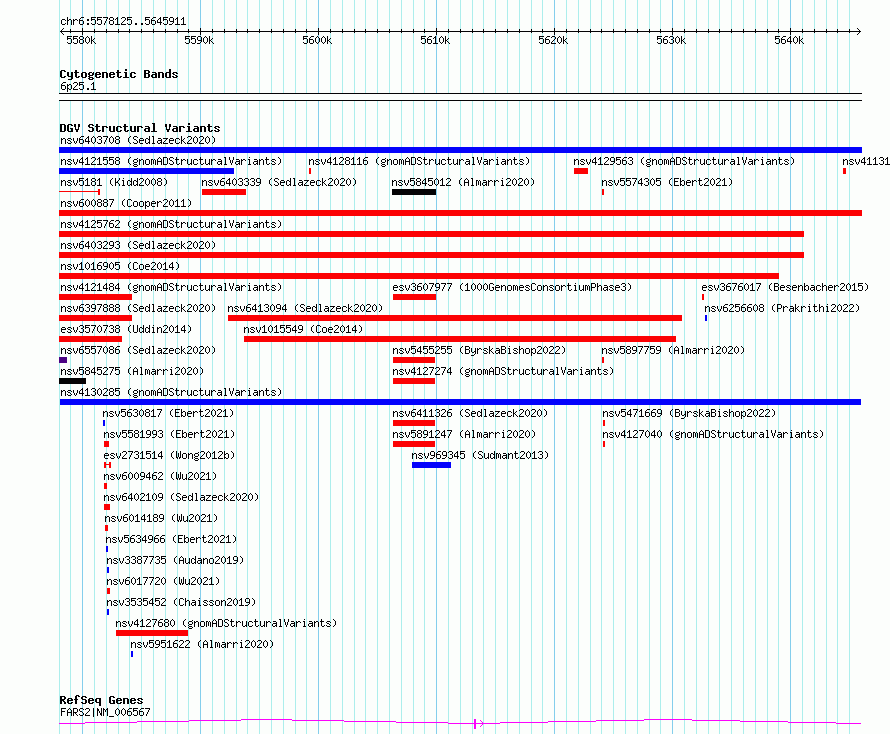Click the FARS2|NM_006567 gene label
The image size is (890, 734).
[105, 712]
